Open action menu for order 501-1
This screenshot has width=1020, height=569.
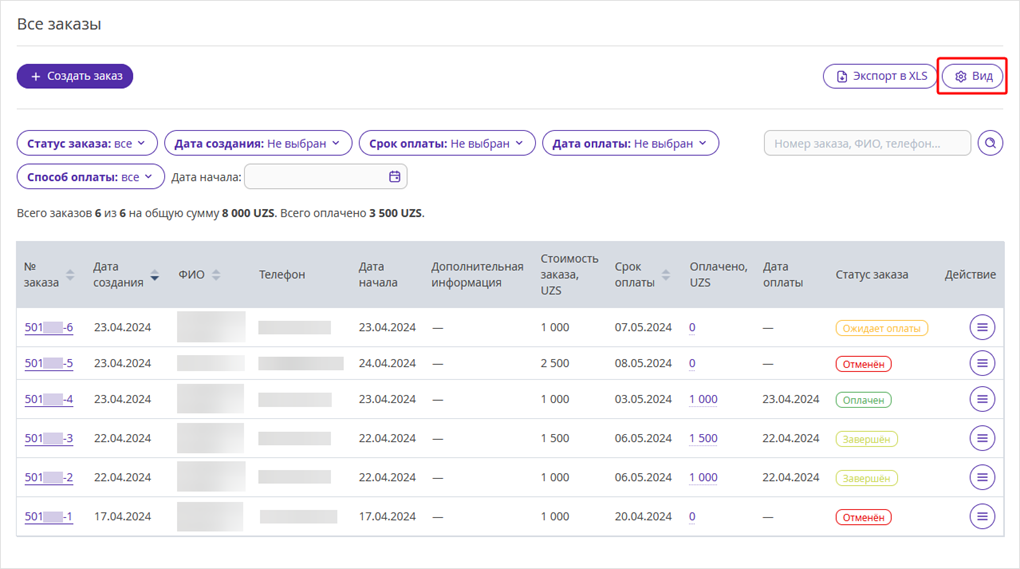pyautogui.click(x=982, y=516)
